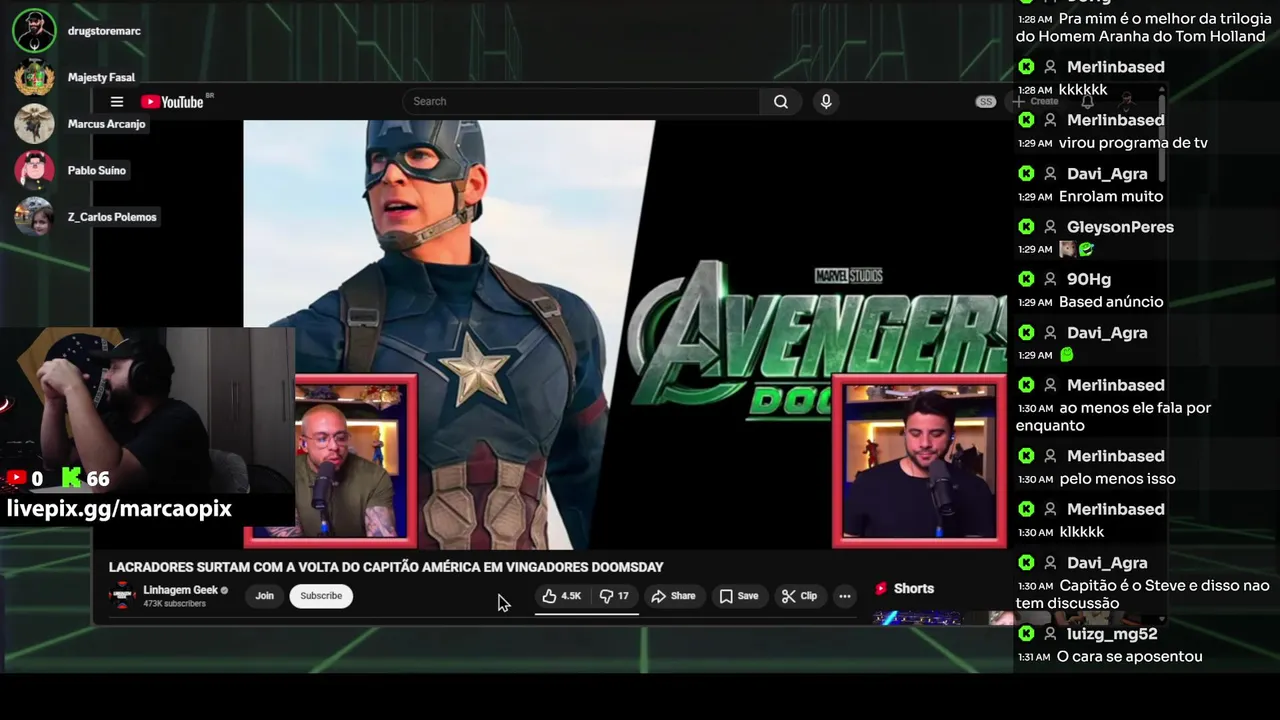The height and width of the screenshot is (720, 1280).
Task: Create a clip with the Clip button
Action: click(799, 596)
